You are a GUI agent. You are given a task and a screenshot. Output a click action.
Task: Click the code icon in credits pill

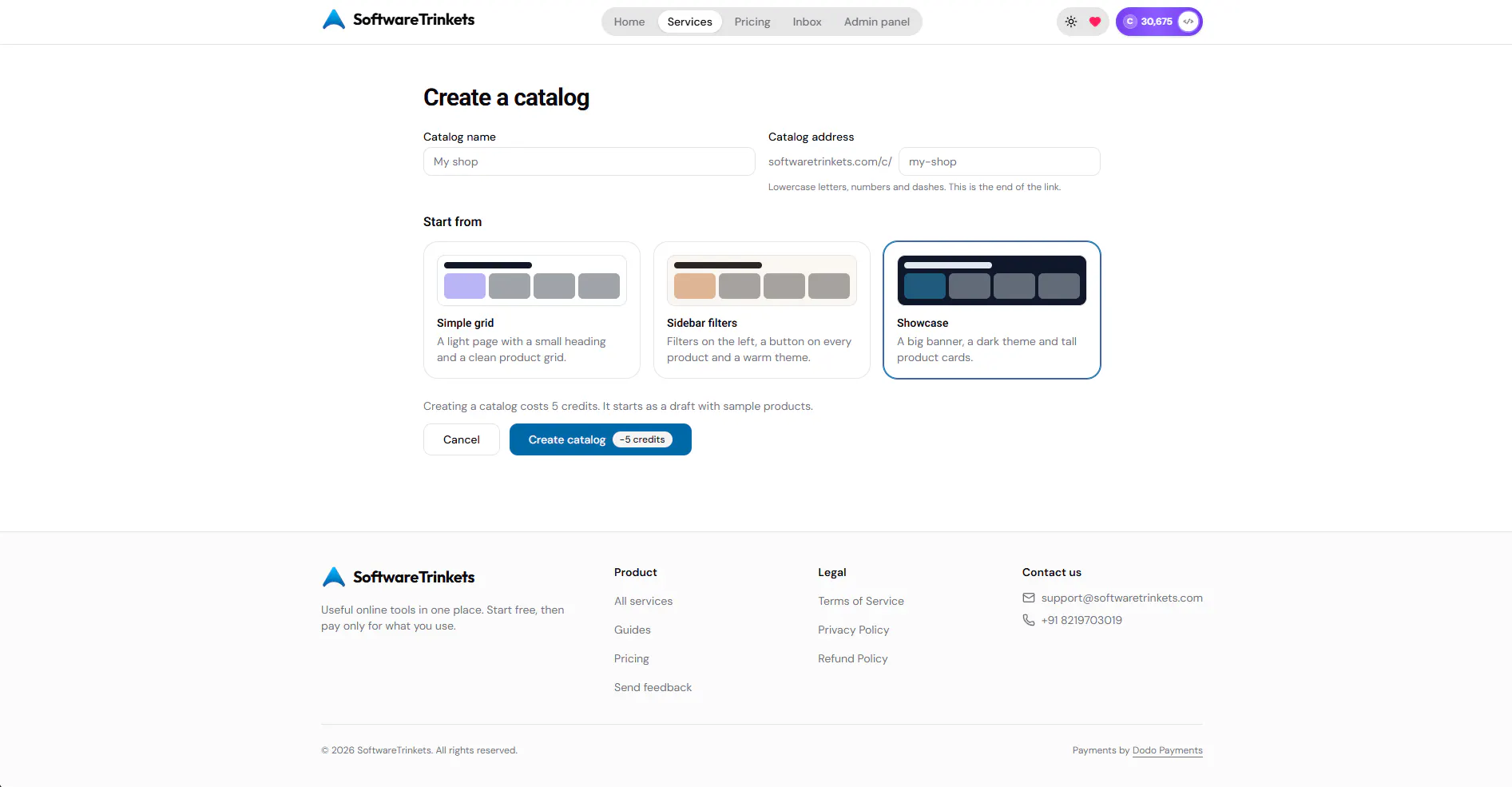coord(1189,22)
